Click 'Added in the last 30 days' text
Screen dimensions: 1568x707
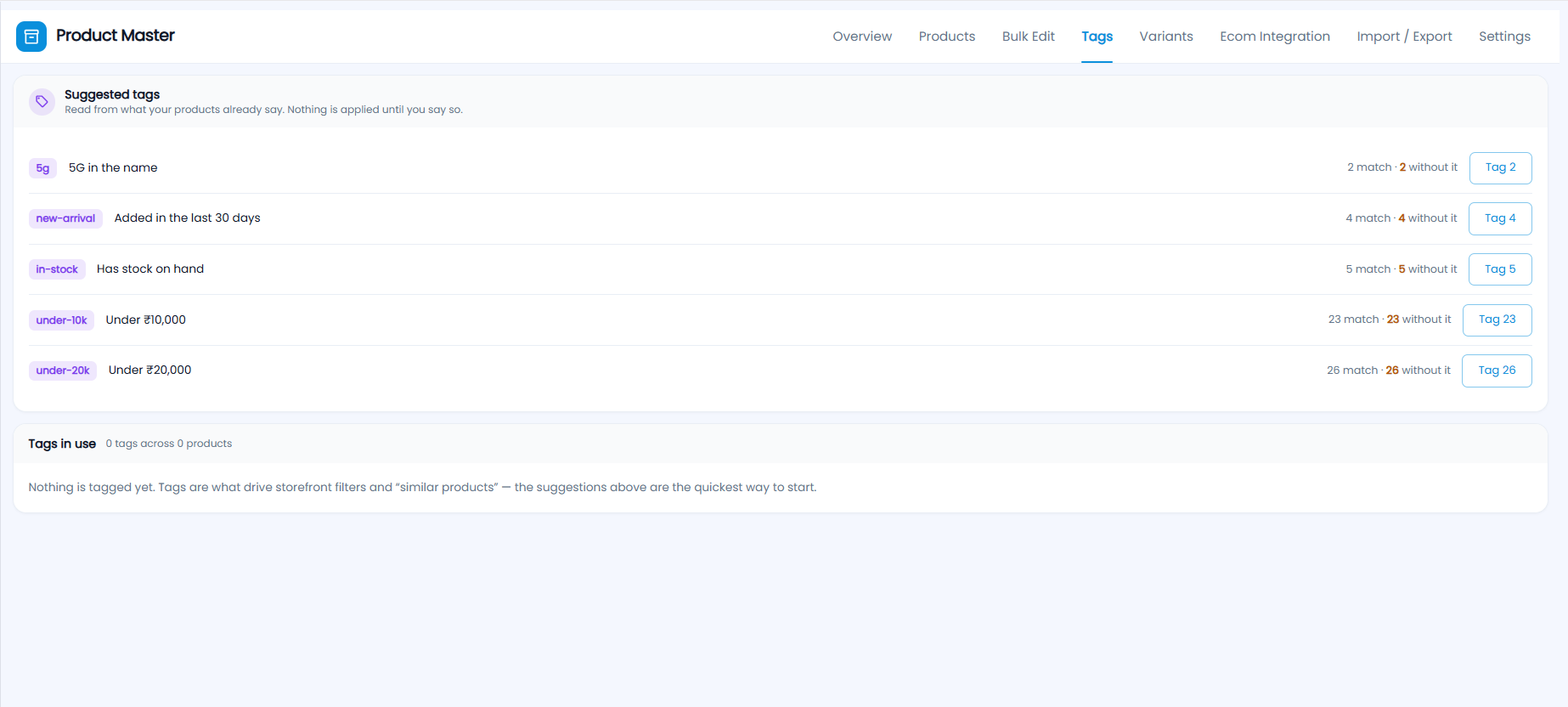[188, 218]
